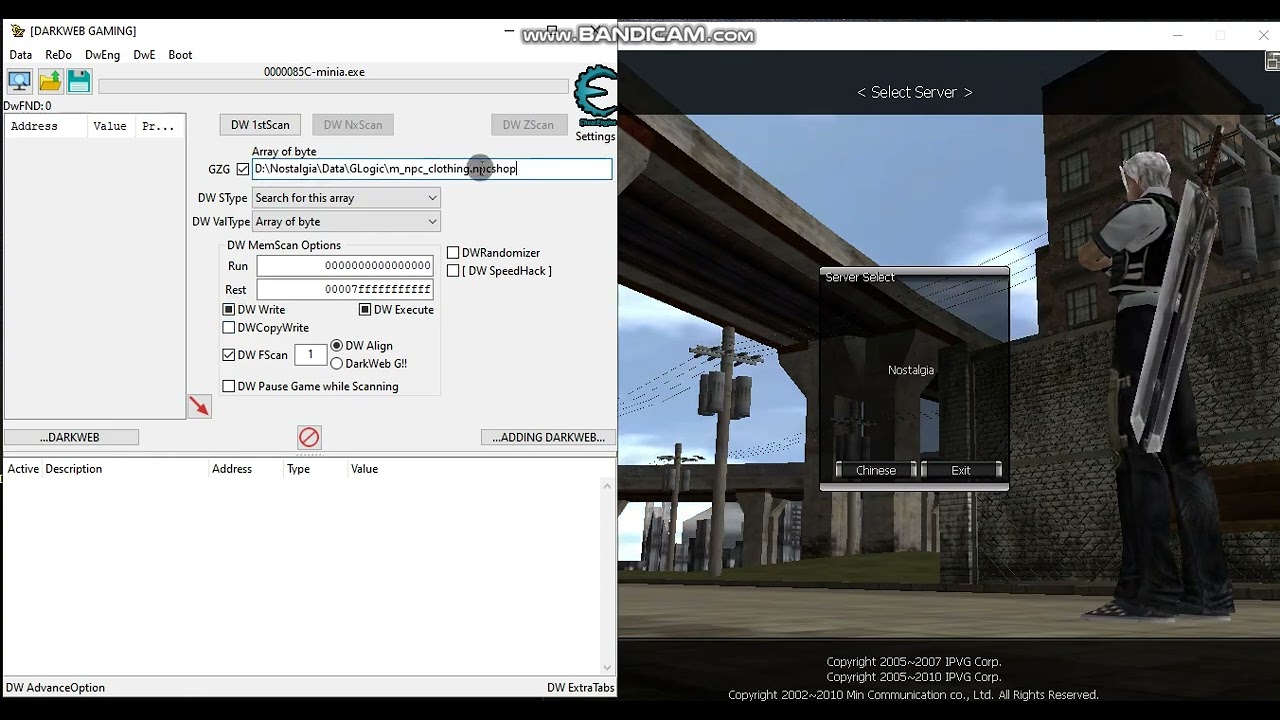
Task: Click the DW FScan number field
Action: click(x=310, y=355)
